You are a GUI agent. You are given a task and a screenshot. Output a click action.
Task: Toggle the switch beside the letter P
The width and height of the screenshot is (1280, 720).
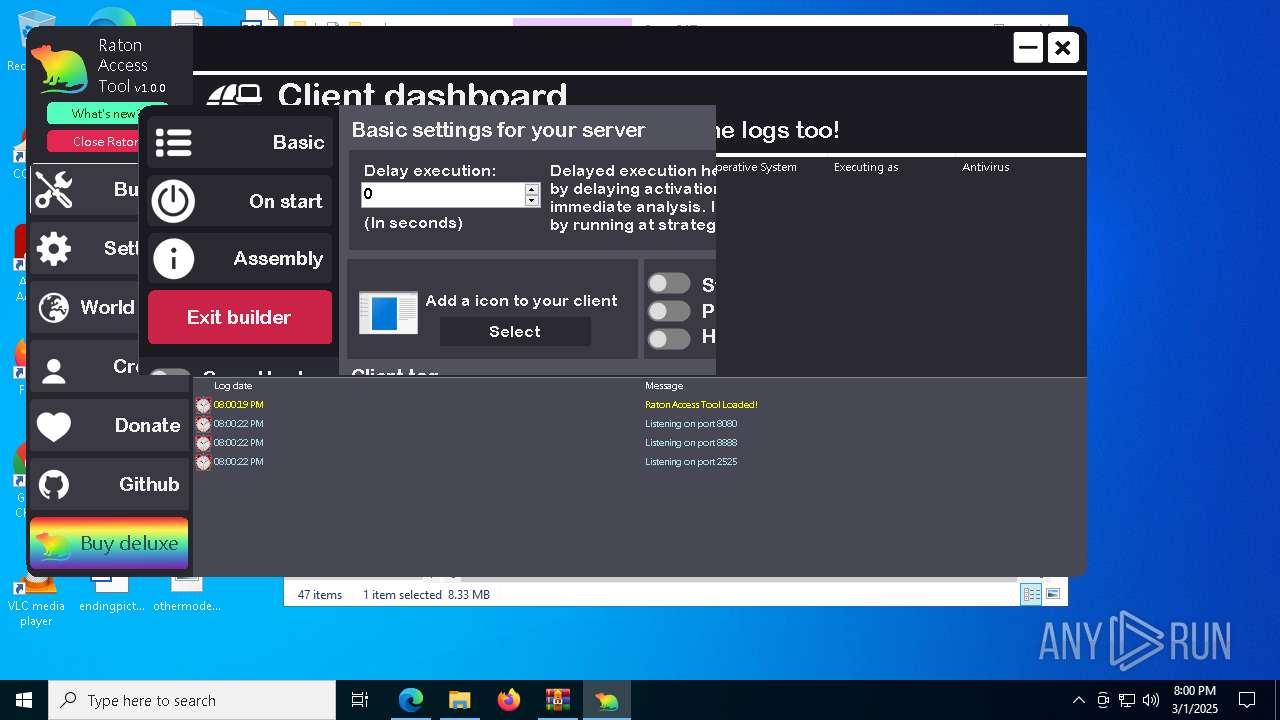click(669, 311)
